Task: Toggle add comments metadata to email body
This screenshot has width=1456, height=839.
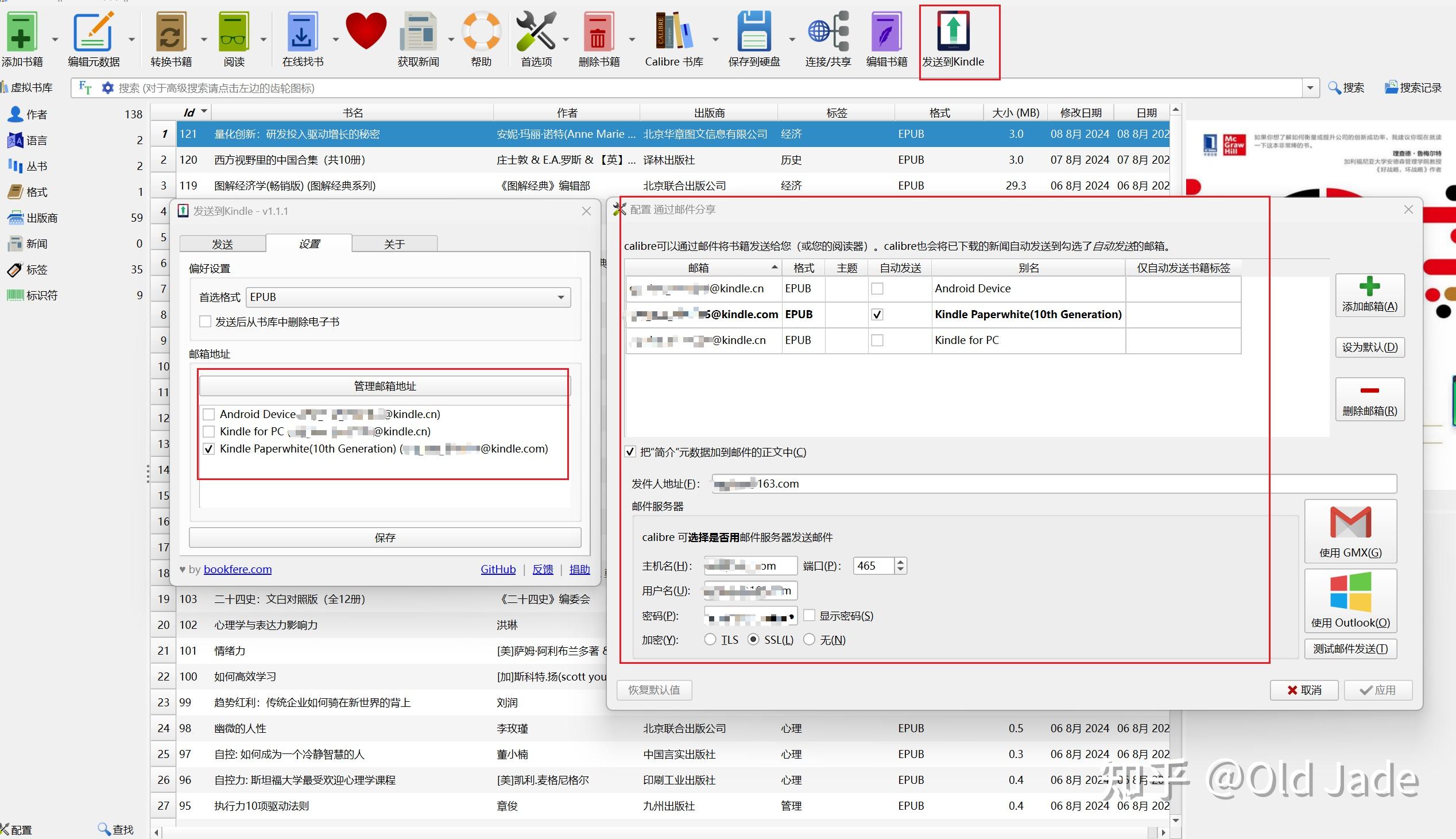Action: pos(630,453)
